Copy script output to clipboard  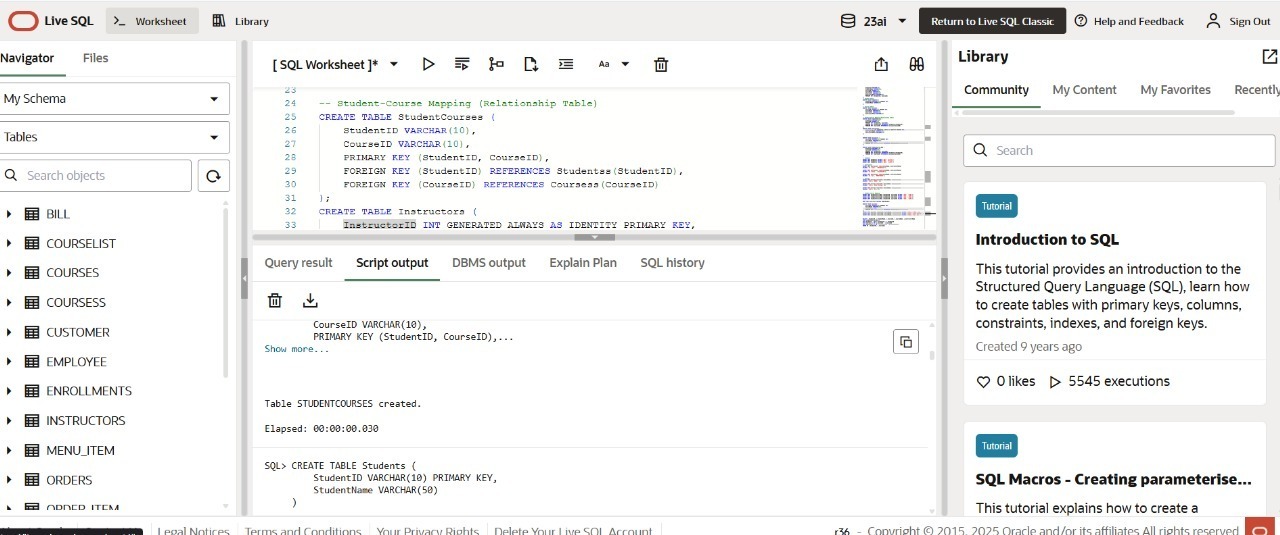point(906,341)
